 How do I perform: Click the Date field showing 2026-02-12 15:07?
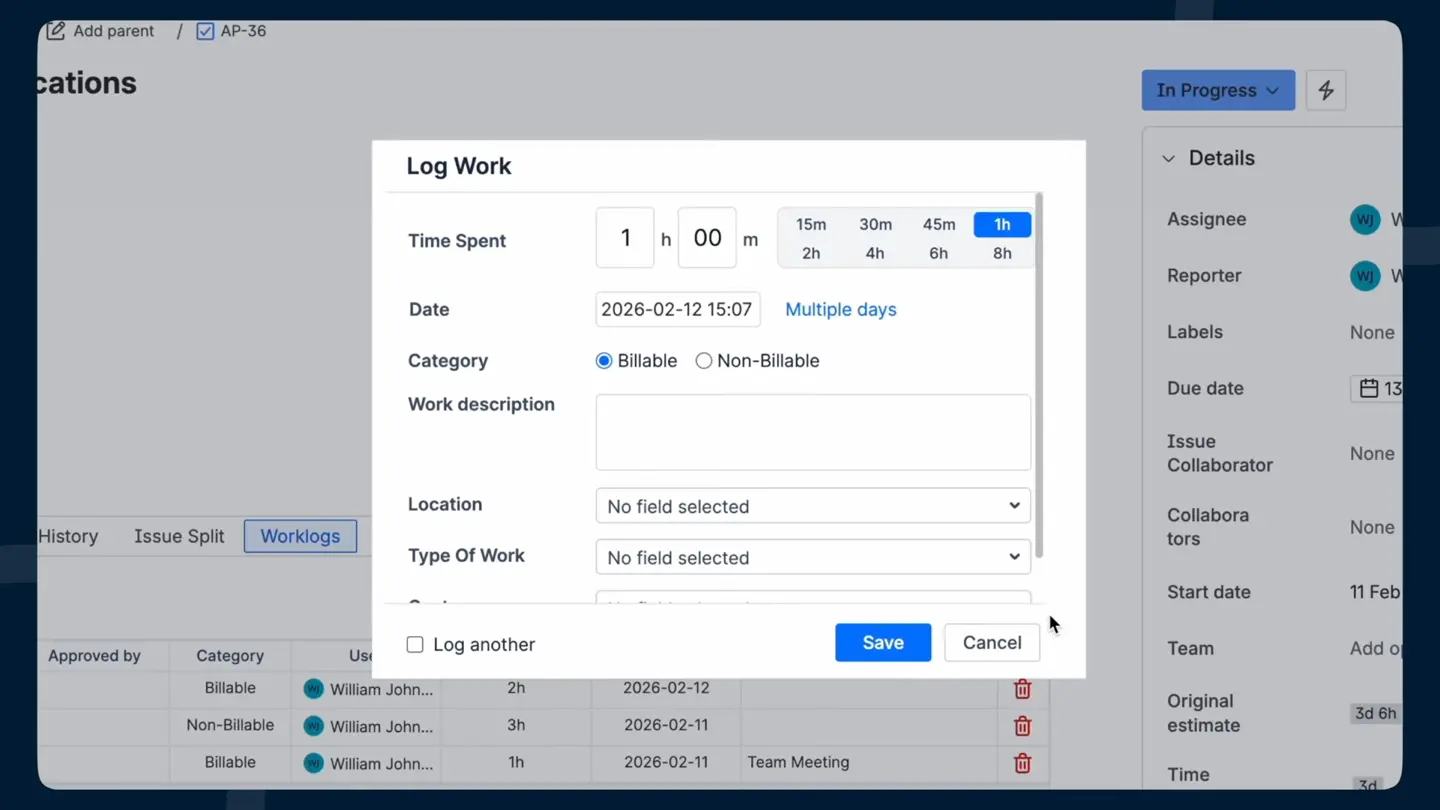pos(678,310)
